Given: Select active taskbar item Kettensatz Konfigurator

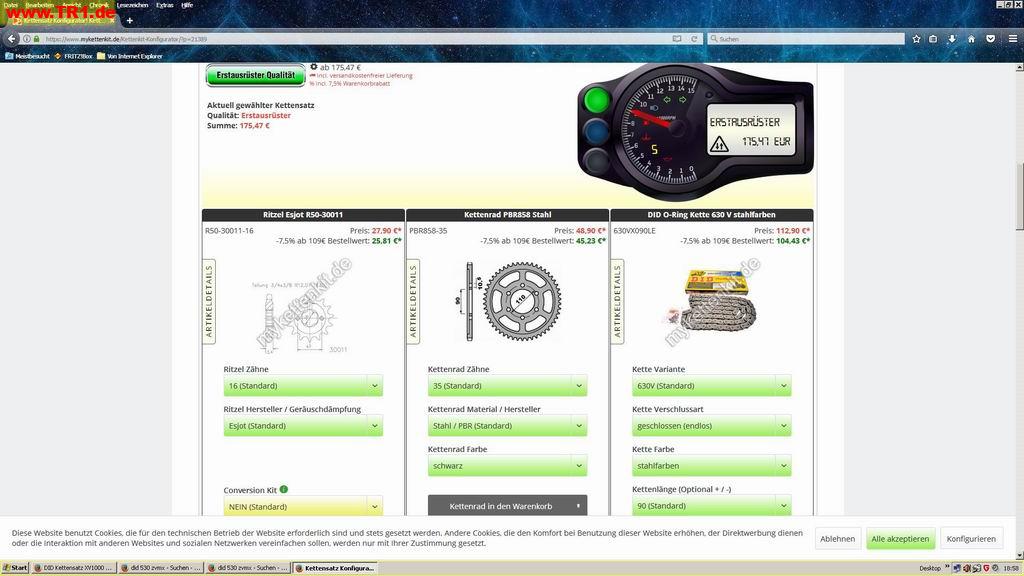Looking at the screenshot, I should pyautogui.click(x=335, y=568).
